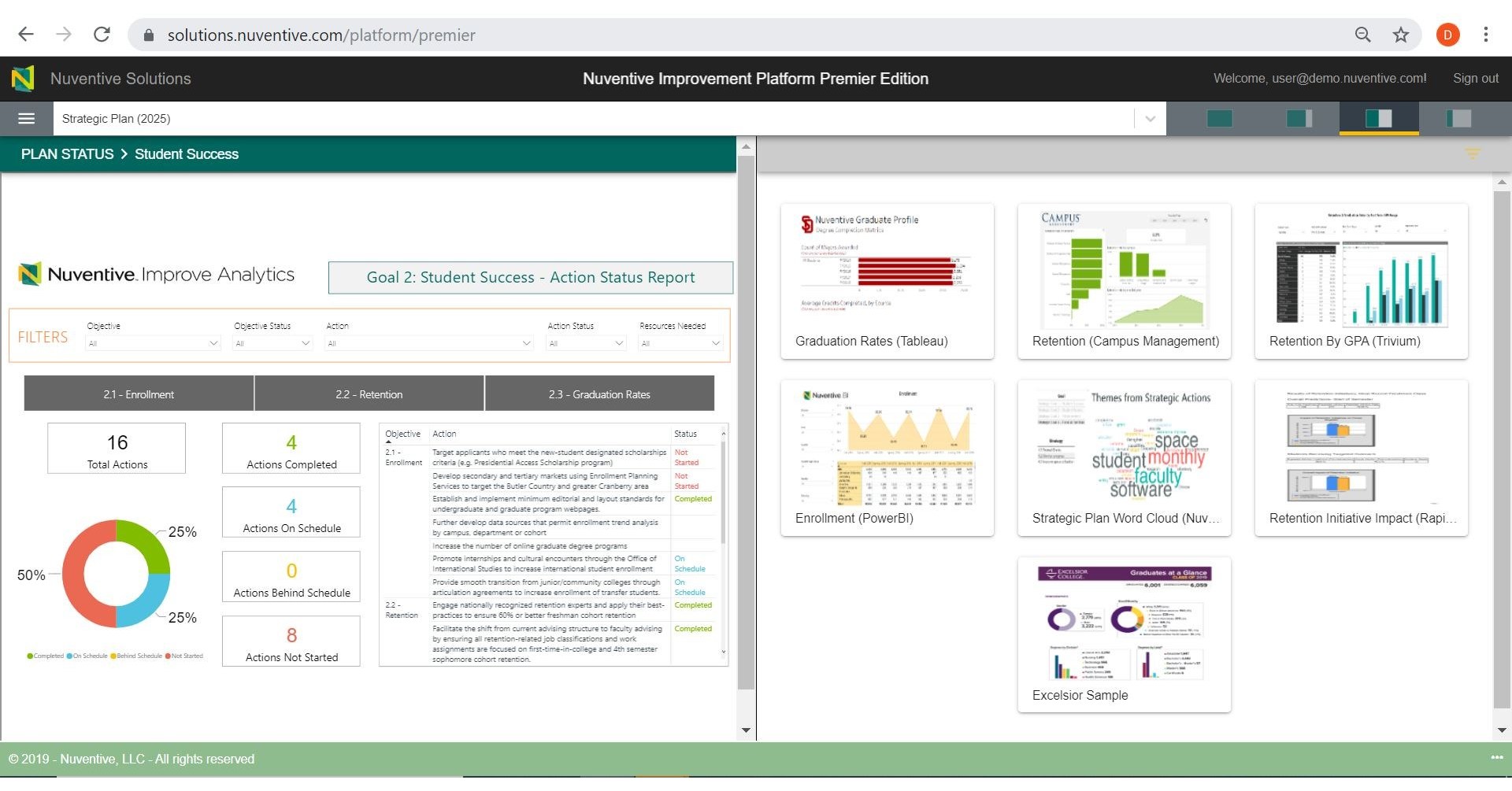Select the highlighted split-view layout icon
1512x791 pixels.
pyautogui.click(x=1378, y=118)
